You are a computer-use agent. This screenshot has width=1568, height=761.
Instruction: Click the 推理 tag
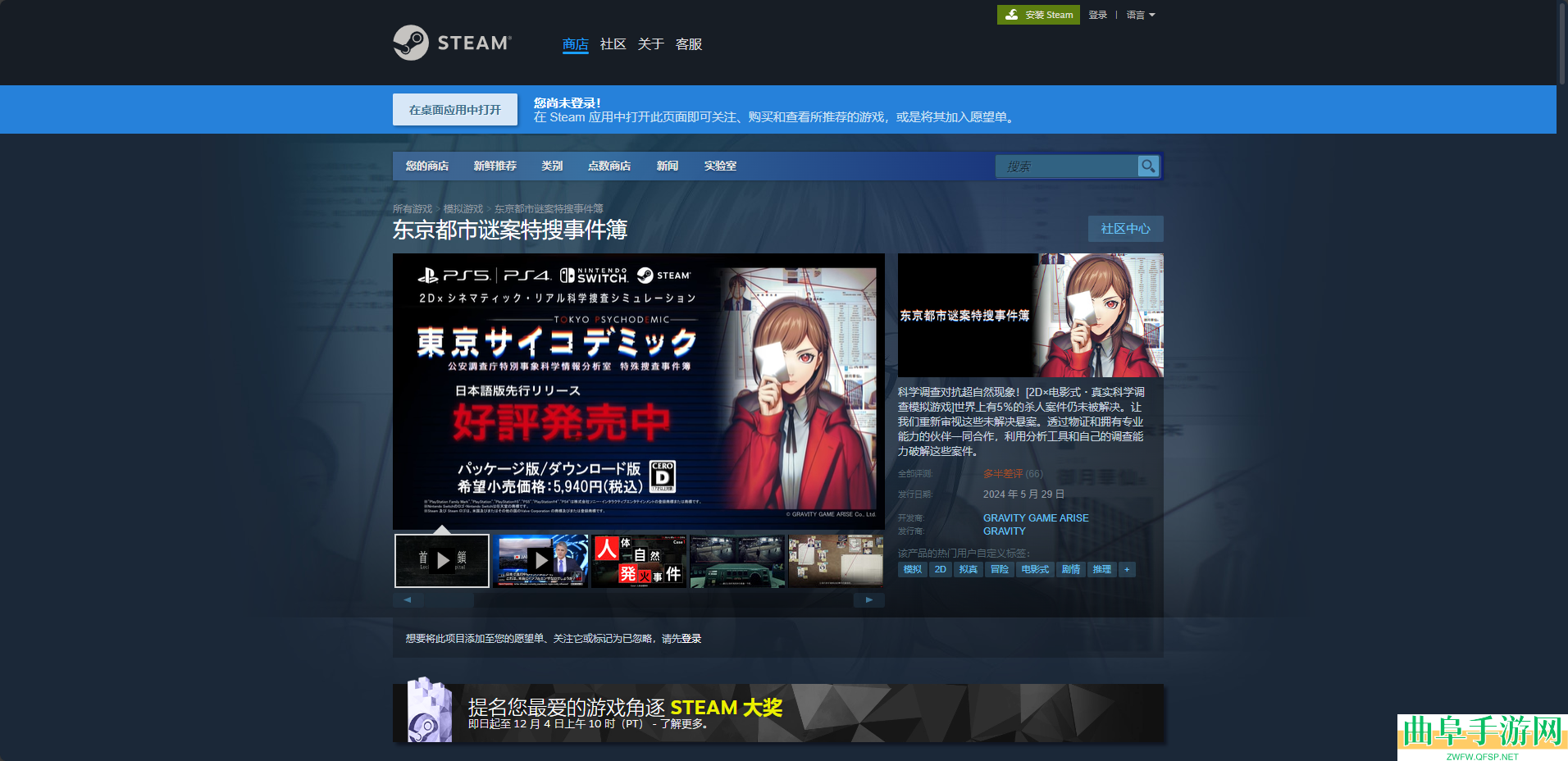pyautogui.click(x=1102, y=569)
